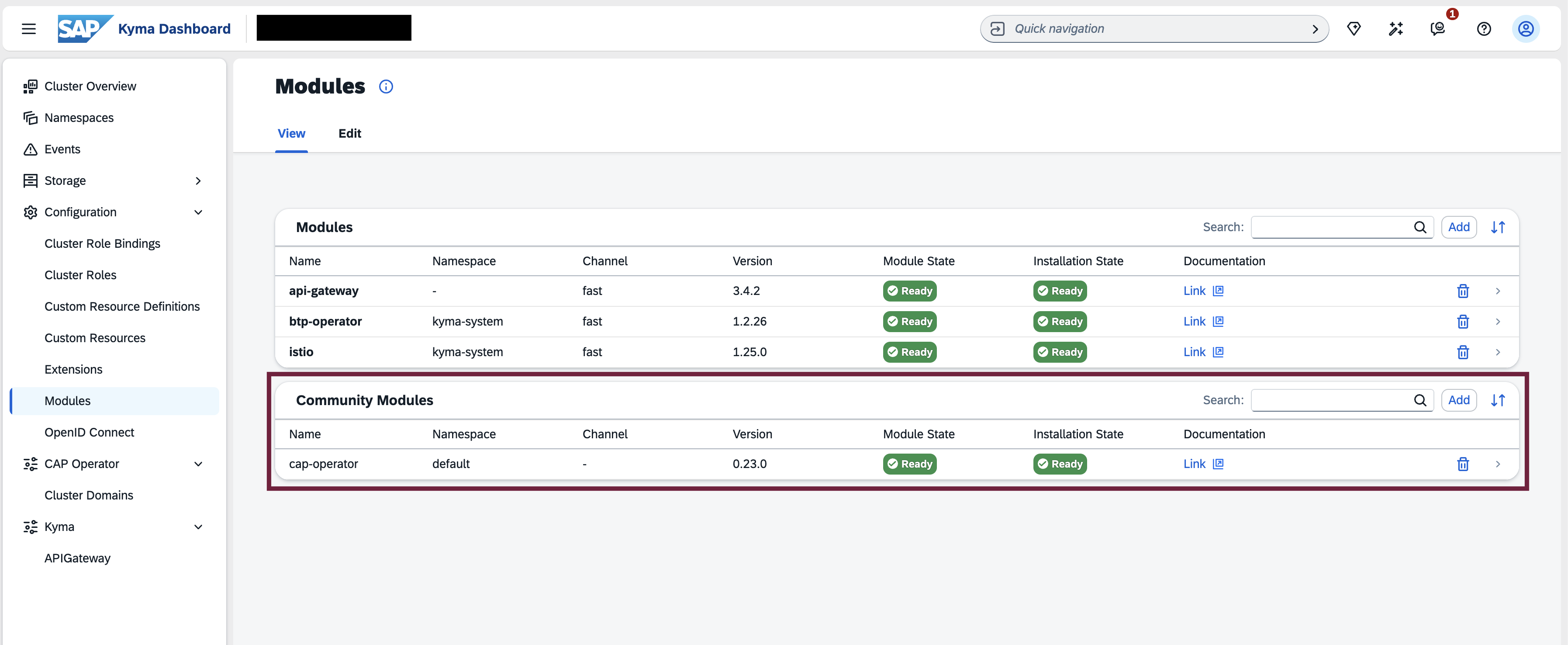Open user profile avatar menu
This screenshot has height=645, width=1568.
coord(1525,29)
